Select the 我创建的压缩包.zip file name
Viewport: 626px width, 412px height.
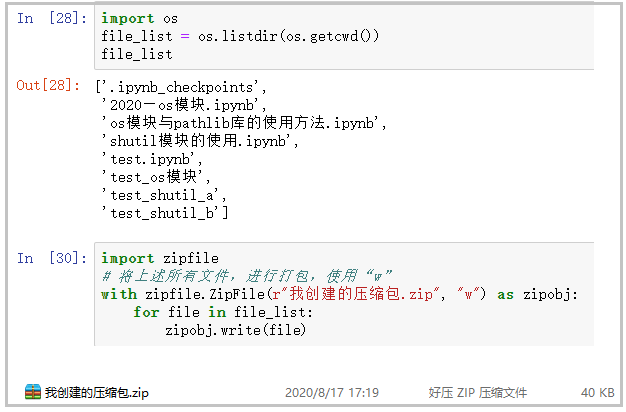point(96,393)
